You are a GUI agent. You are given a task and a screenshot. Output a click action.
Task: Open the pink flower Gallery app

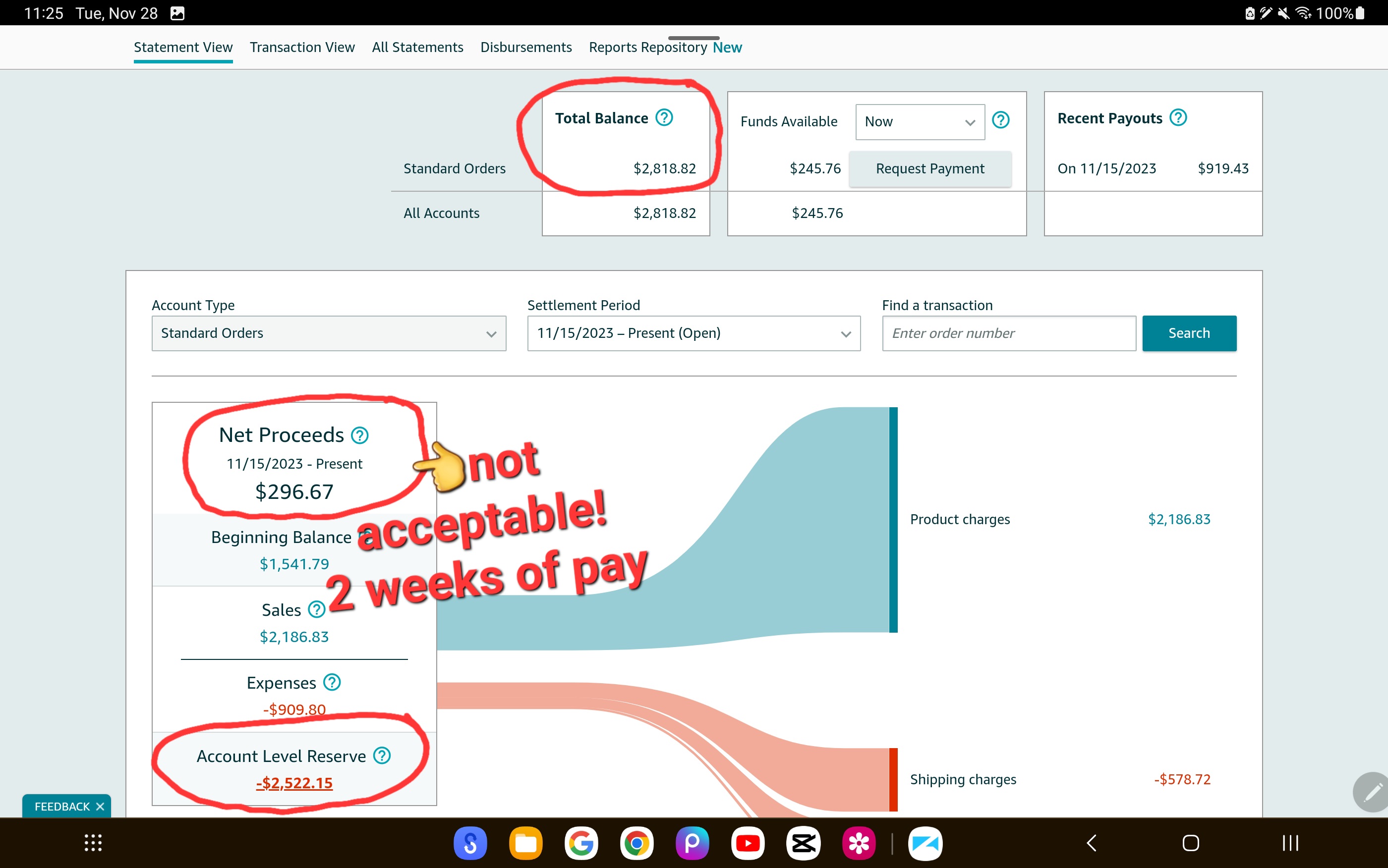[x=859, y=843]
